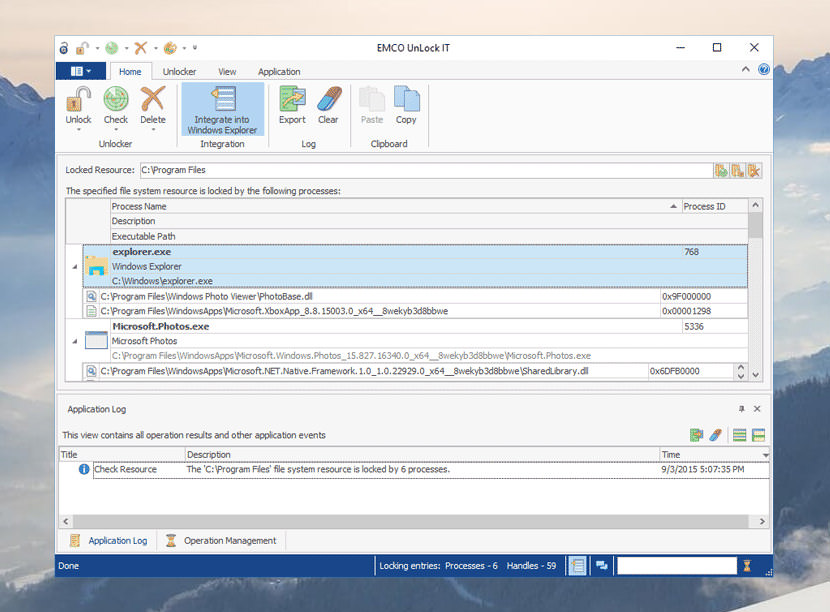
Task: Open the palette icon dropdown arrow
Action: (184, 48)
